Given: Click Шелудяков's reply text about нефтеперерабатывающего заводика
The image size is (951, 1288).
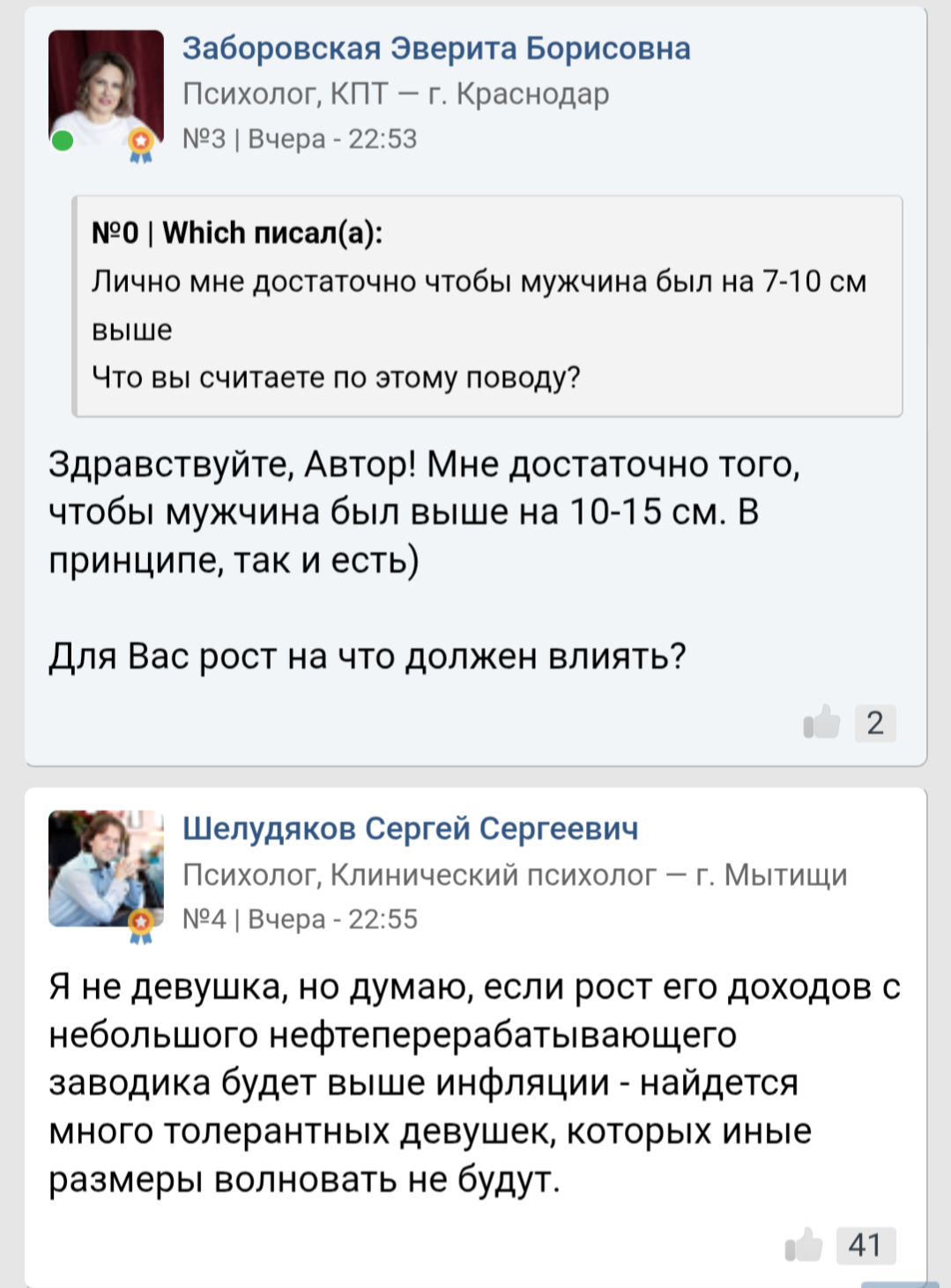Looking at the screenshot, I should [x=474, y=1083].
